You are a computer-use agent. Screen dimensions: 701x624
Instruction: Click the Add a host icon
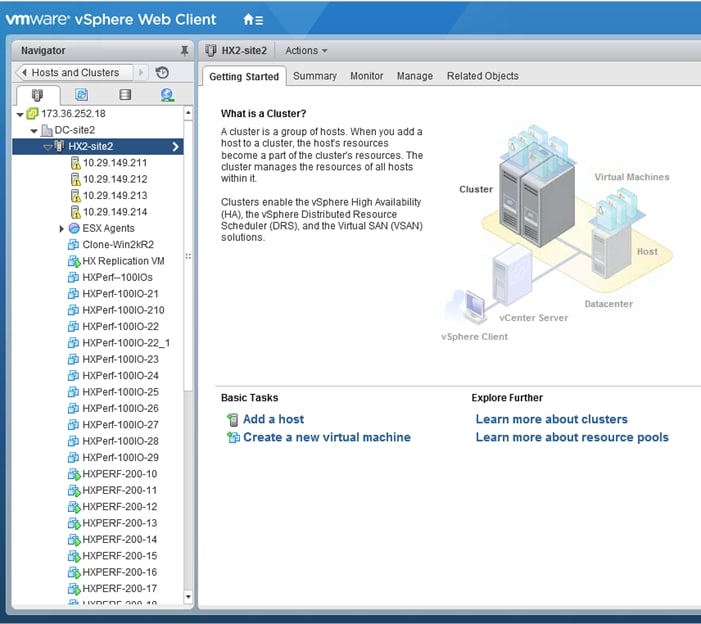click(232, 420)
